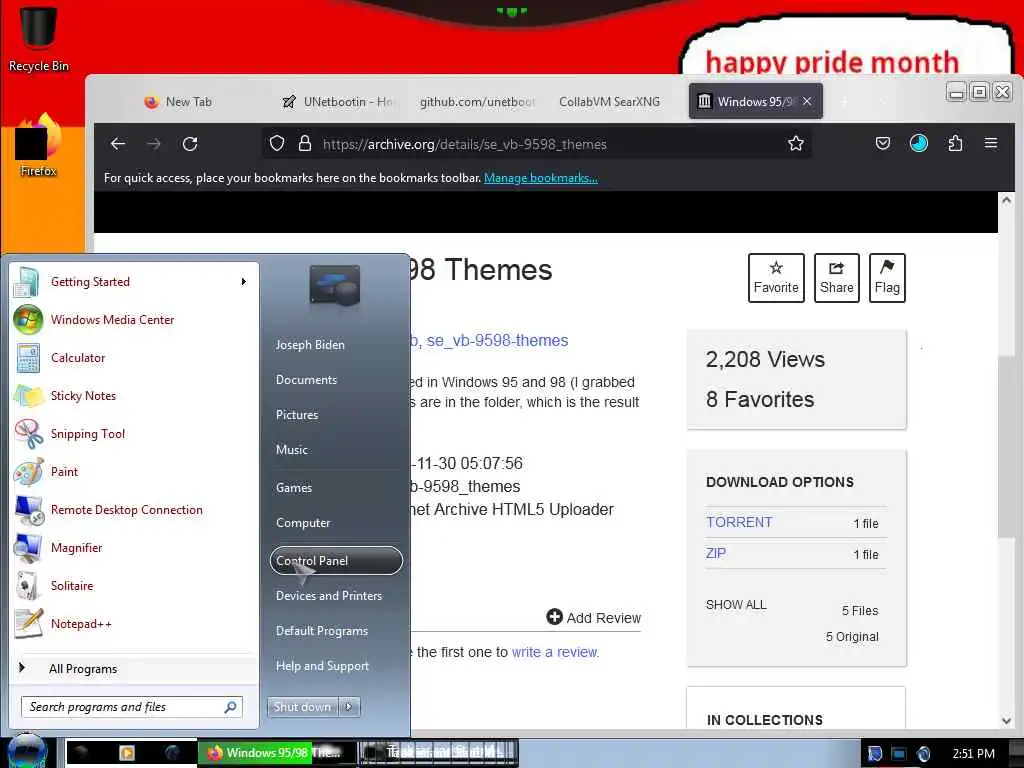Screen dimensions: 1024x768
Task: Click the write a review link
Action: (555, 652)
